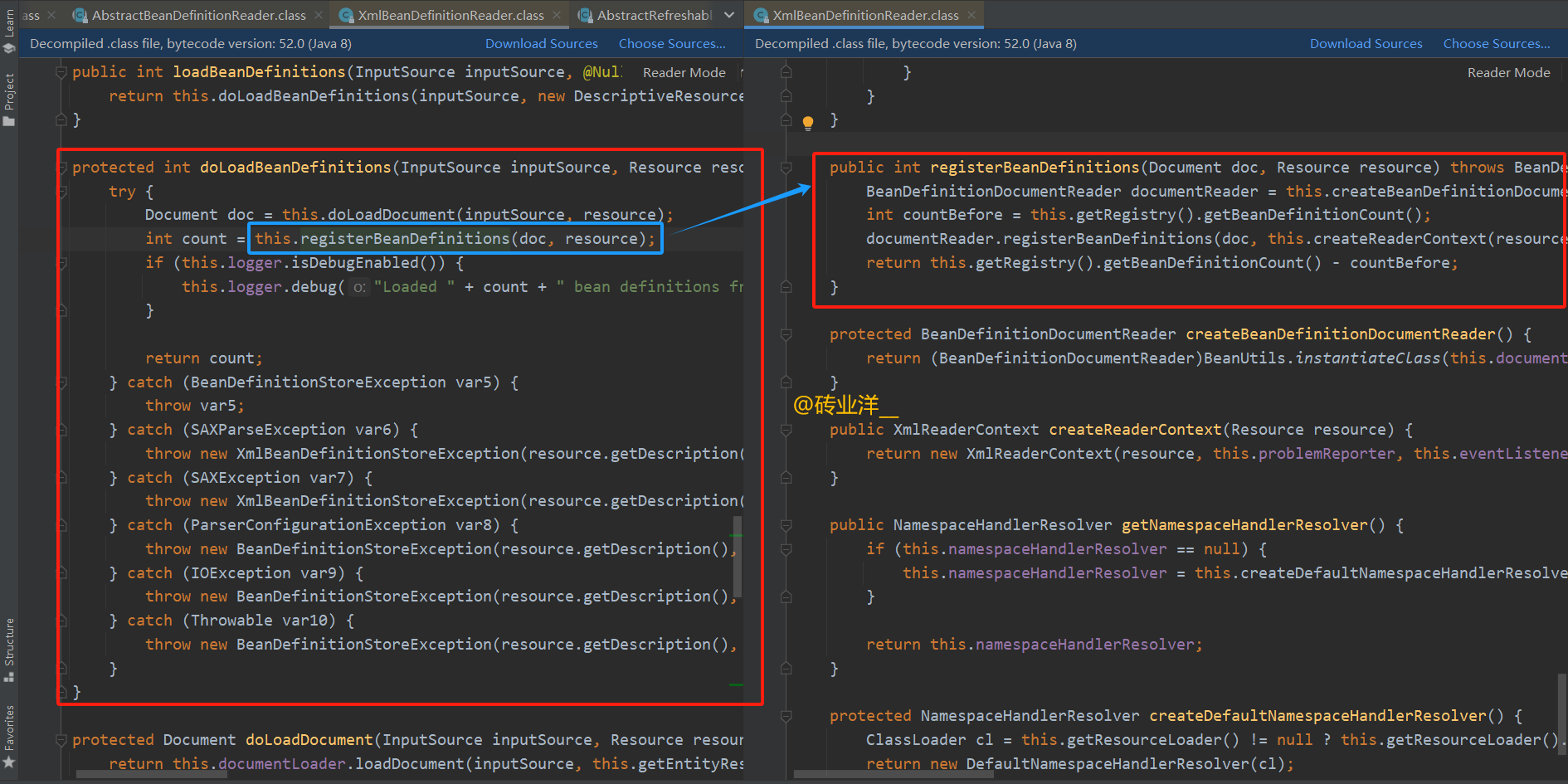Collapse createDefaultNamespaceHandlerResolver method fold marker
The width and height of the screenshot is (1568, 784).
(x=786, y=716)
